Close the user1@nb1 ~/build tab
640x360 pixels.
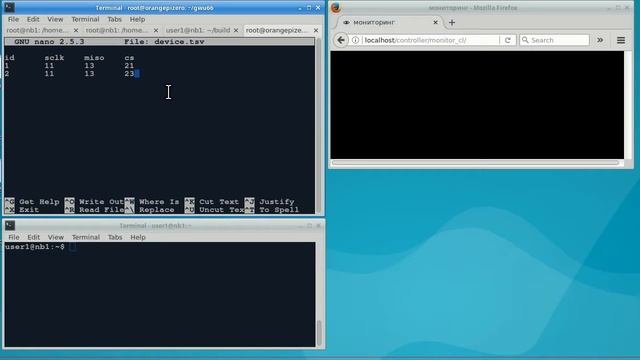(x=236, y=30)
